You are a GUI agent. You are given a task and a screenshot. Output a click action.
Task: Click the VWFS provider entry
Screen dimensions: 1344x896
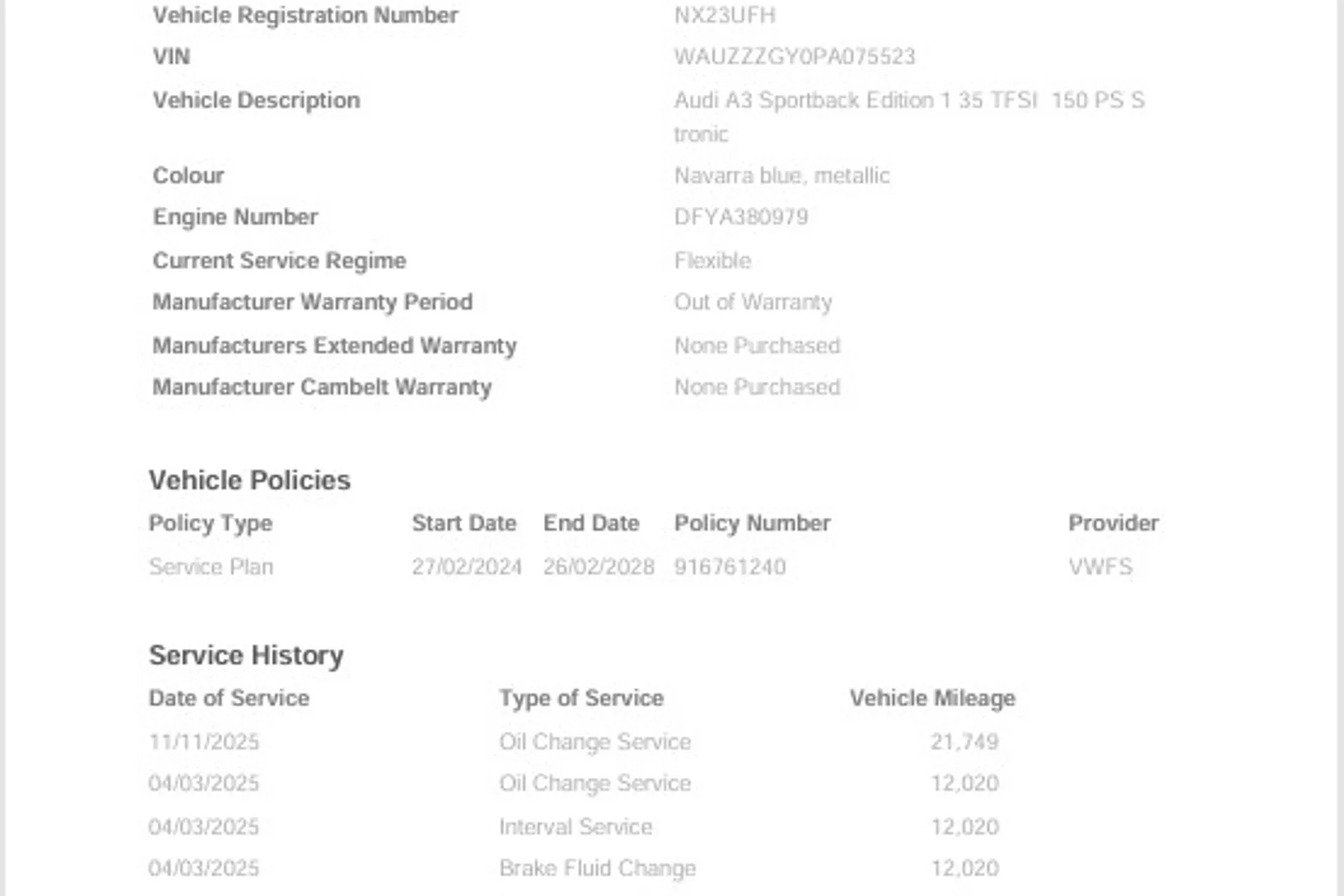point(1100,567)
